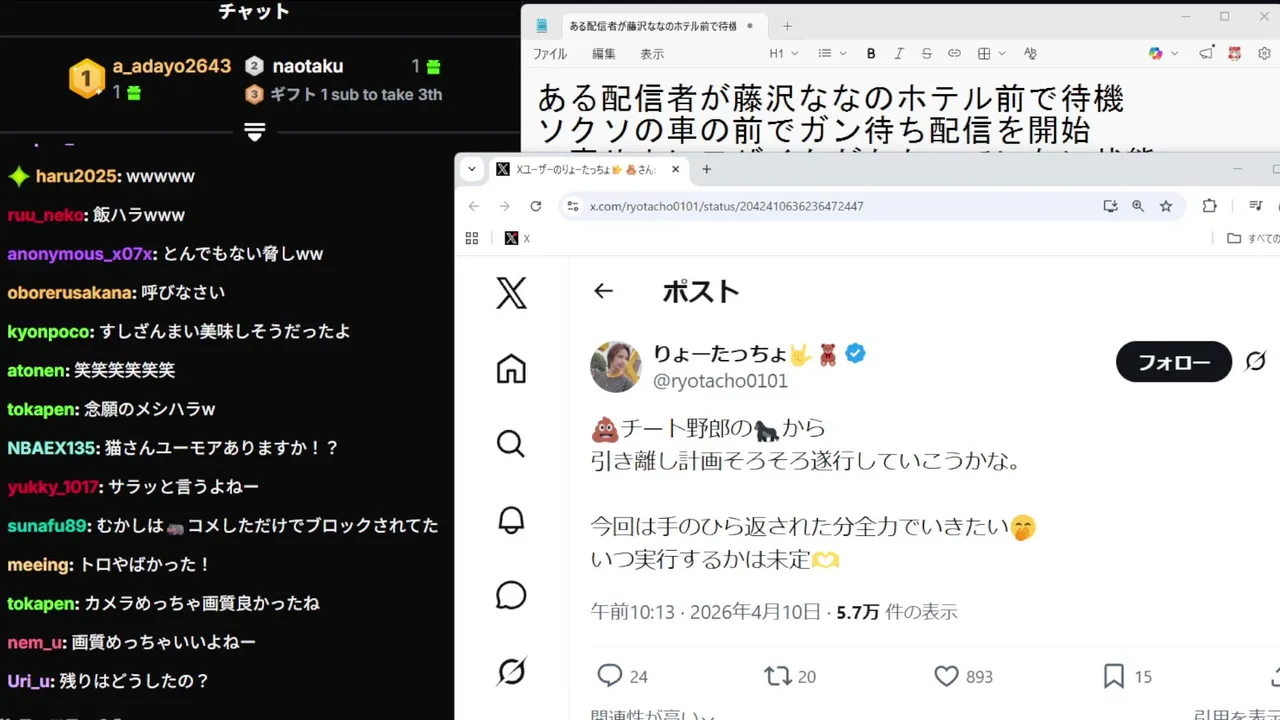Open the browser extensions puzzle icon
Screen dimensions: 1280x720
[x=1210, y=206]
